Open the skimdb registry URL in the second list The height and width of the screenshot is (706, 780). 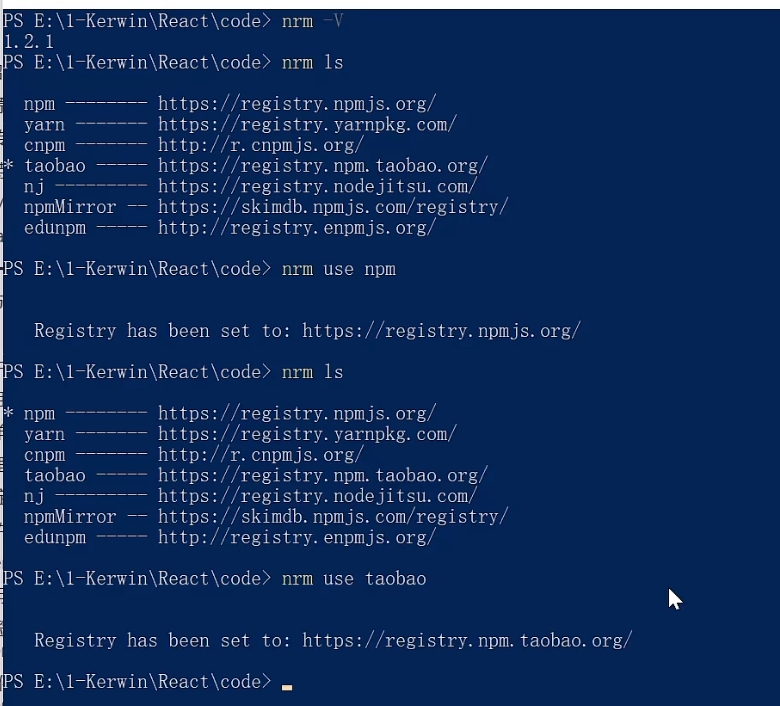click(333, 517)
